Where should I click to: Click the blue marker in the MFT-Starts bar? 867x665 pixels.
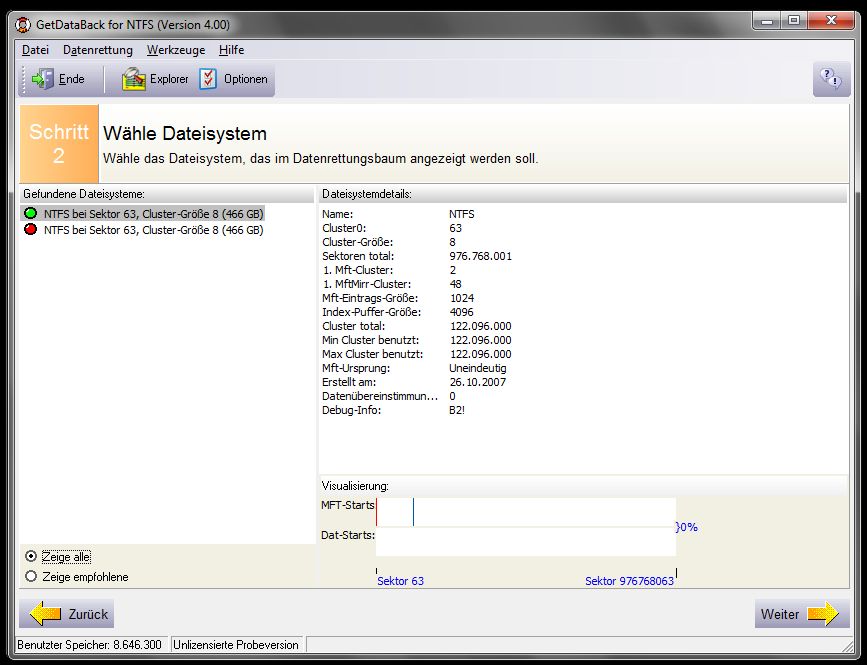pos(413,512)
